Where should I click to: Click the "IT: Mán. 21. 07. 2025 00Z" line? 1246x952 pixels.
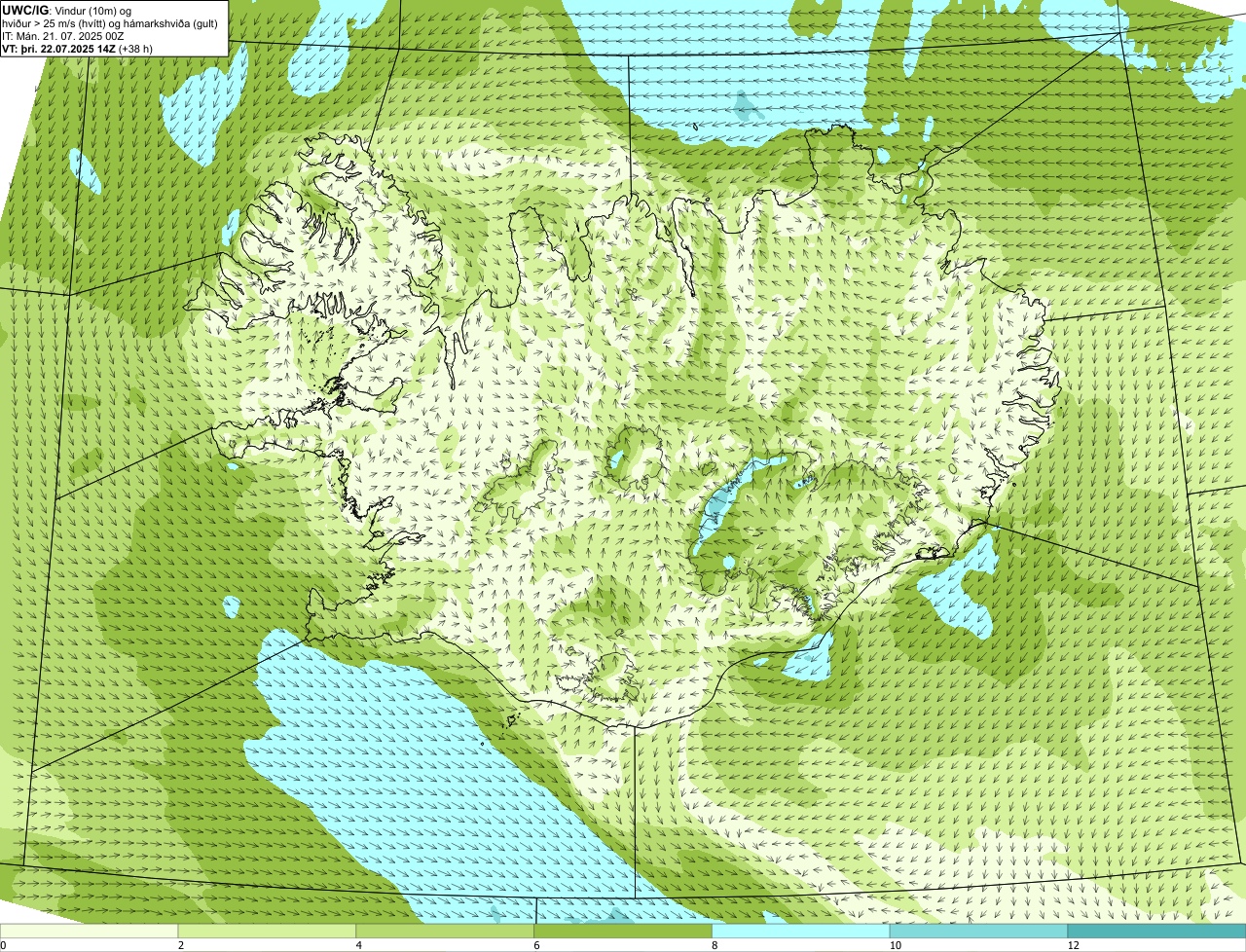point(63,35)
